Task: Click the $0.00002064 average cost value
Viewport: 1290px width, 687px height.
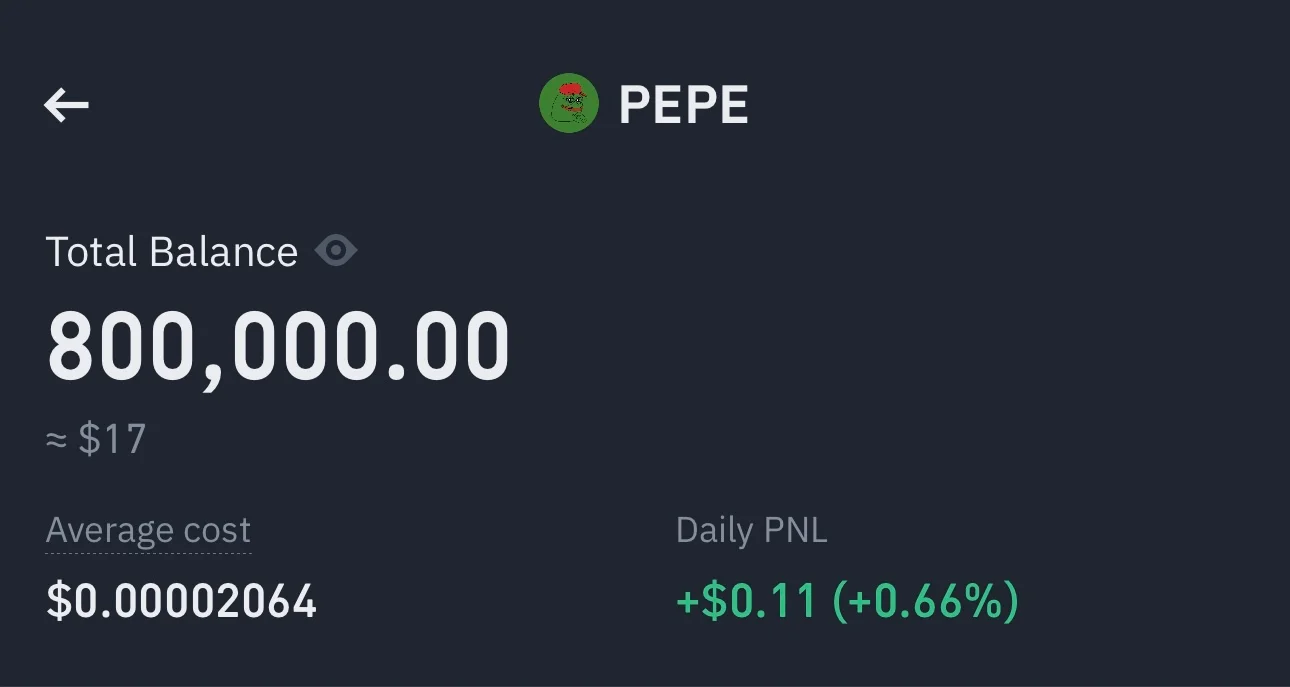Action: click(x=182, y=601)
